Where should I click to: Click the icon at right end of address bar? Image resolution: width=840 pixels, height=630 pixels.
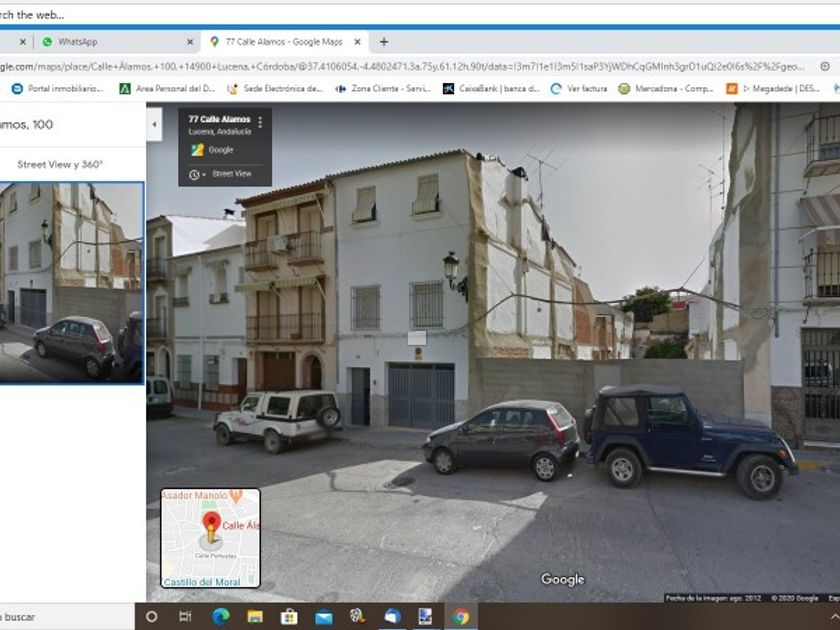point(825,66)
